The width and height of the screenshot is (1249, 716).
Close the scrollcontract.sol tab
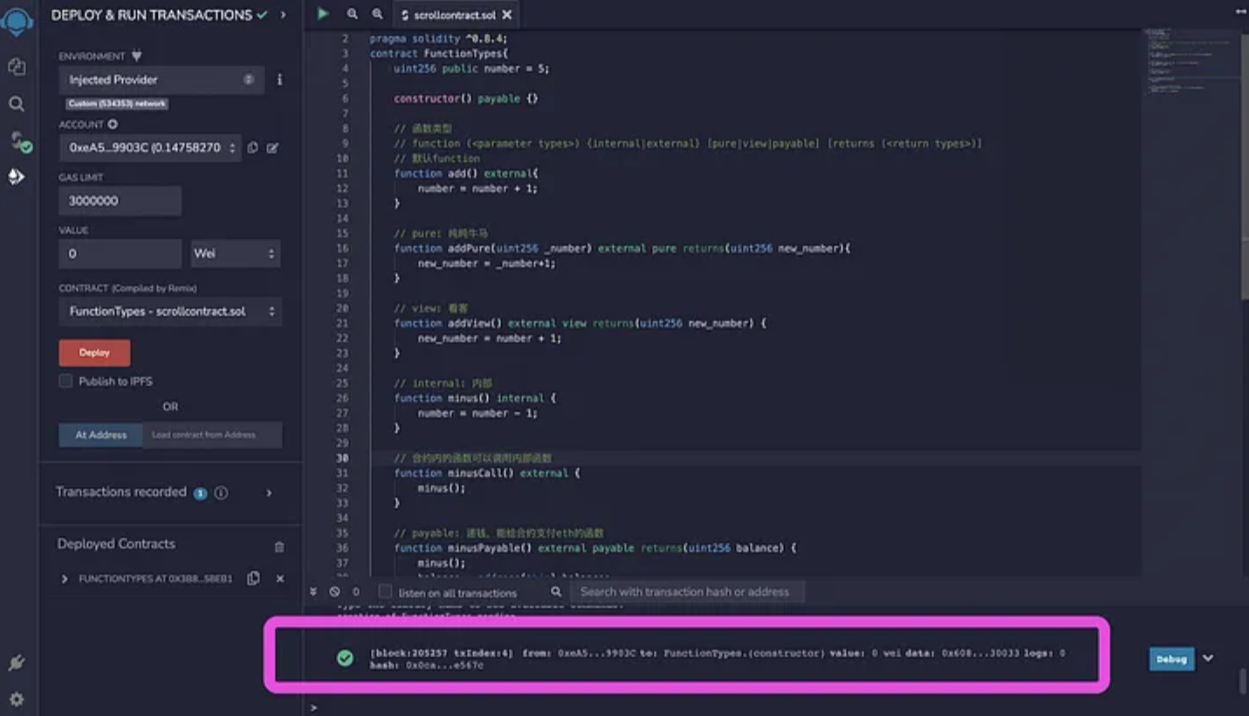(x=507, y=15)
